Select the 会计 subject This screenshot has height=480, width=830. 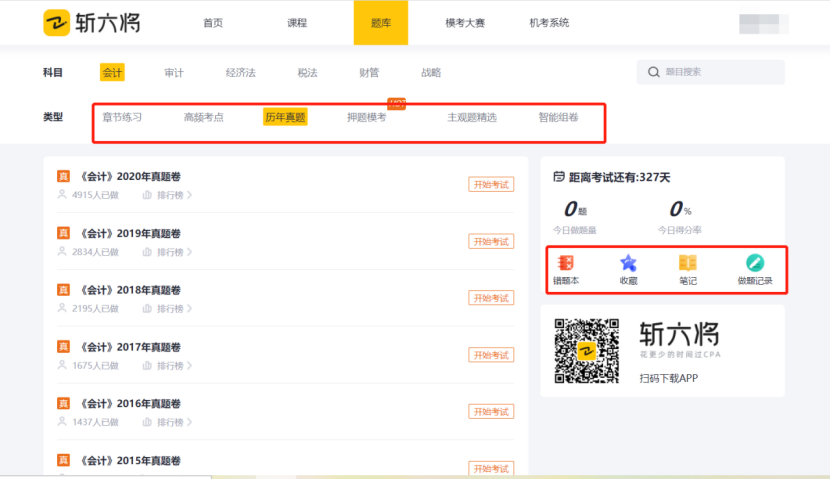click(x=112, y=73)
